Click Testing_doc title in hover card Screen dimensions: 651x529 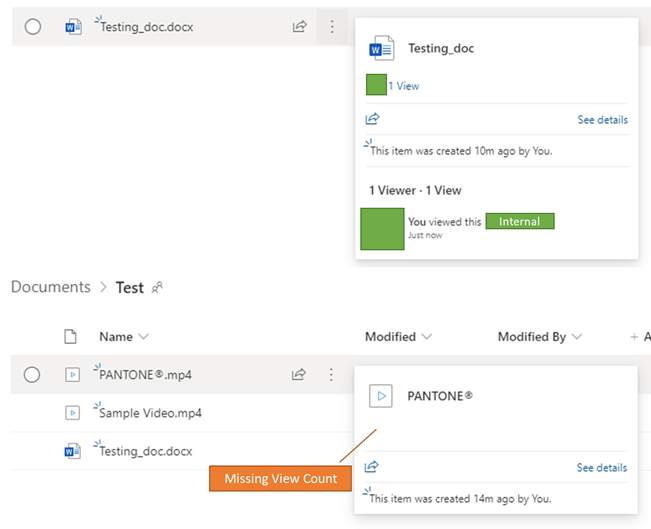[441, 48]
